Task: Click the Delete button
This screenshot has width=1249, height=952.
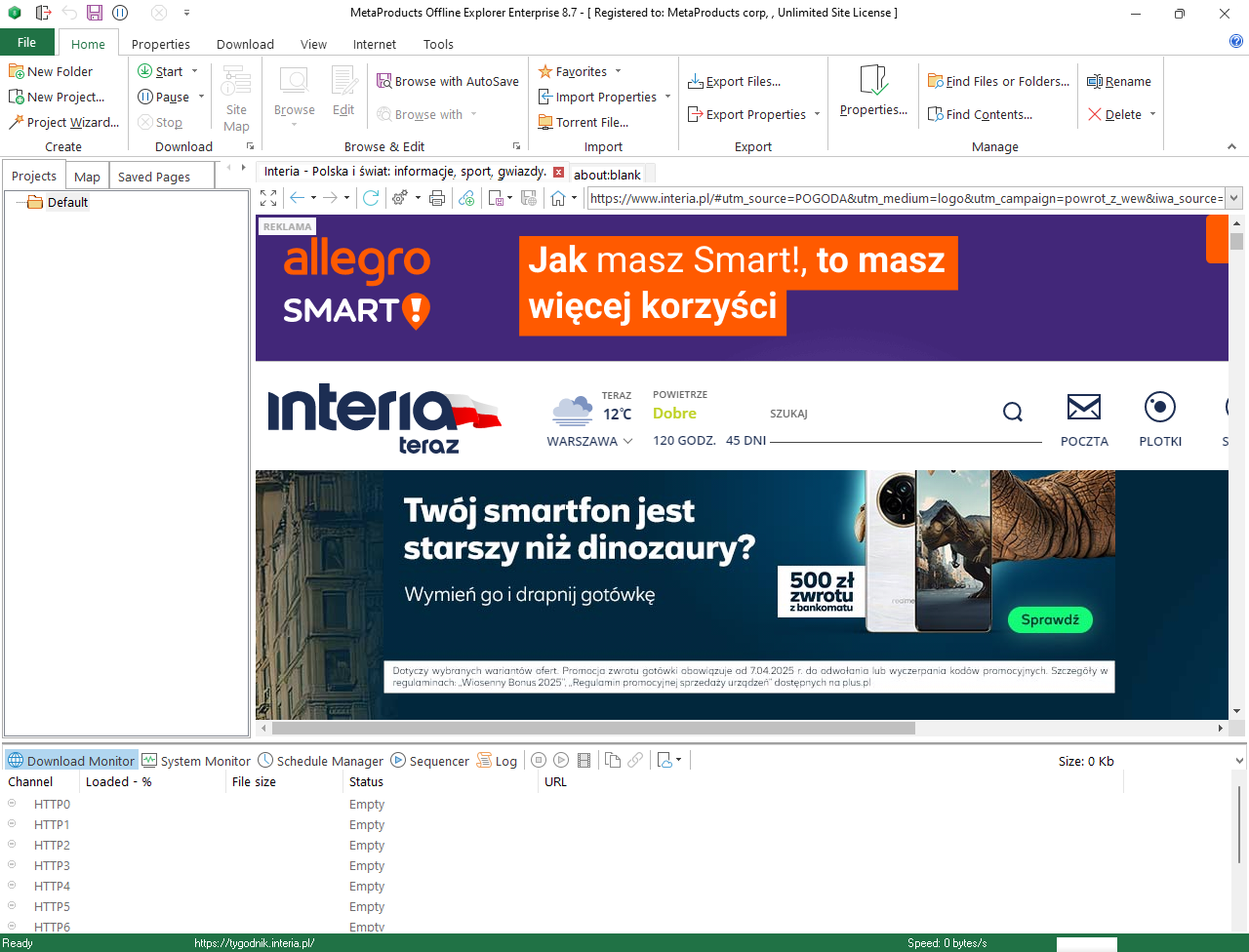Action: (x=1114, y=114)
